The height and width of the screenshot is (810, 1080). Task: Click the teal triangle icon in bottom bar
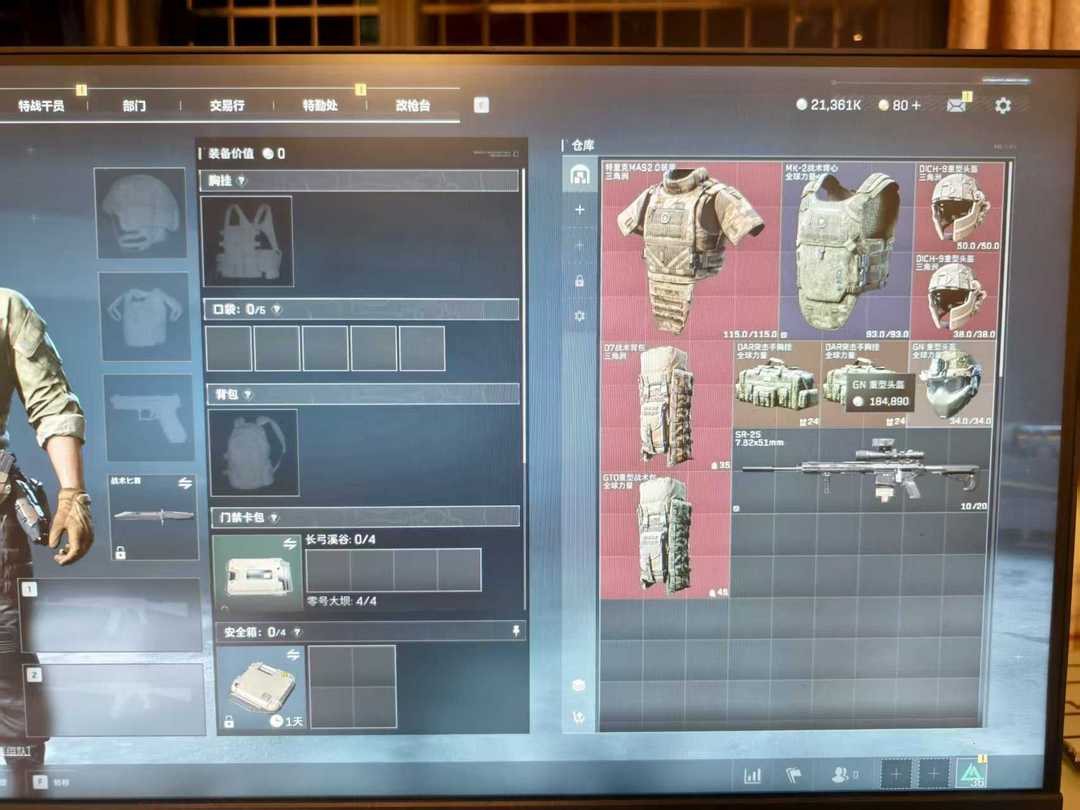click(x=973, y=774)
